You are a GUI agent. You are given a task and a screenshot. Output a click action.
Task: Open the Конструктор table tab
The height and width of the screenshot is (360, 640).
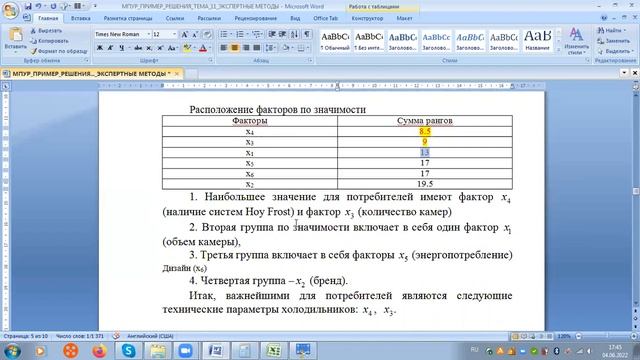pyautogui.click(x=367, y=18)
